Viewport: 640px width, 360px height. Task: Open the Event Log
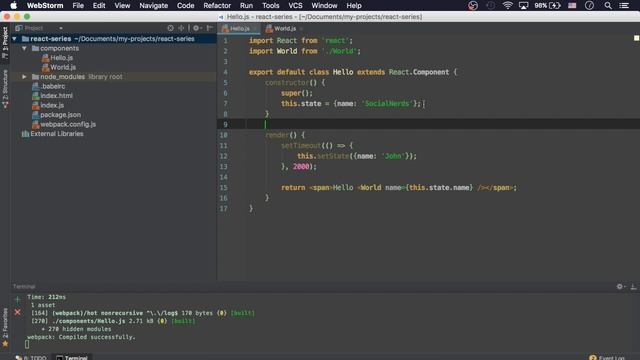607,358
